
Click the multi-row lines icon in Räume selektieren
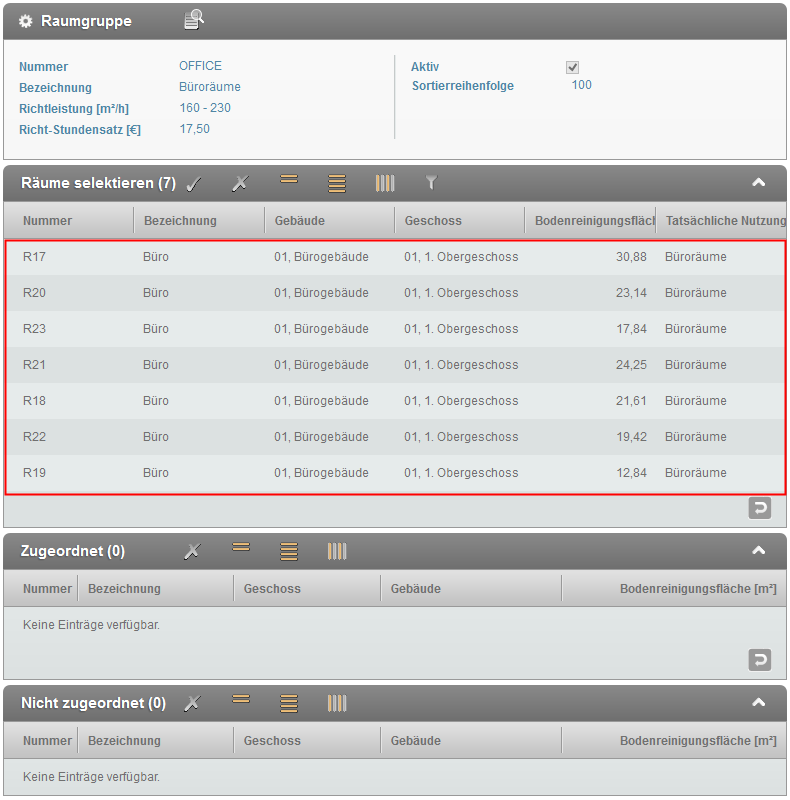[337, 183]
